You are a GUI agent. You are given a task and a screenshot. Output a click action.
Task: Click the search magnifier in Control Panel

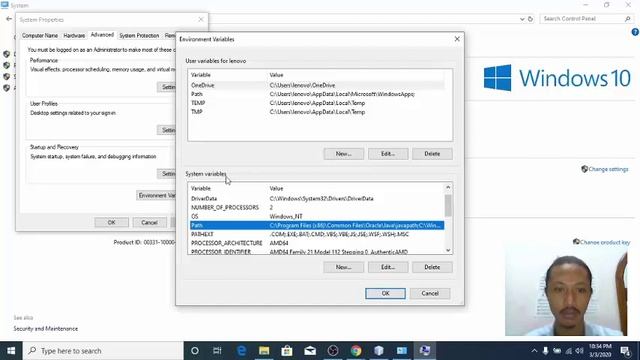[x=627, y=19]
